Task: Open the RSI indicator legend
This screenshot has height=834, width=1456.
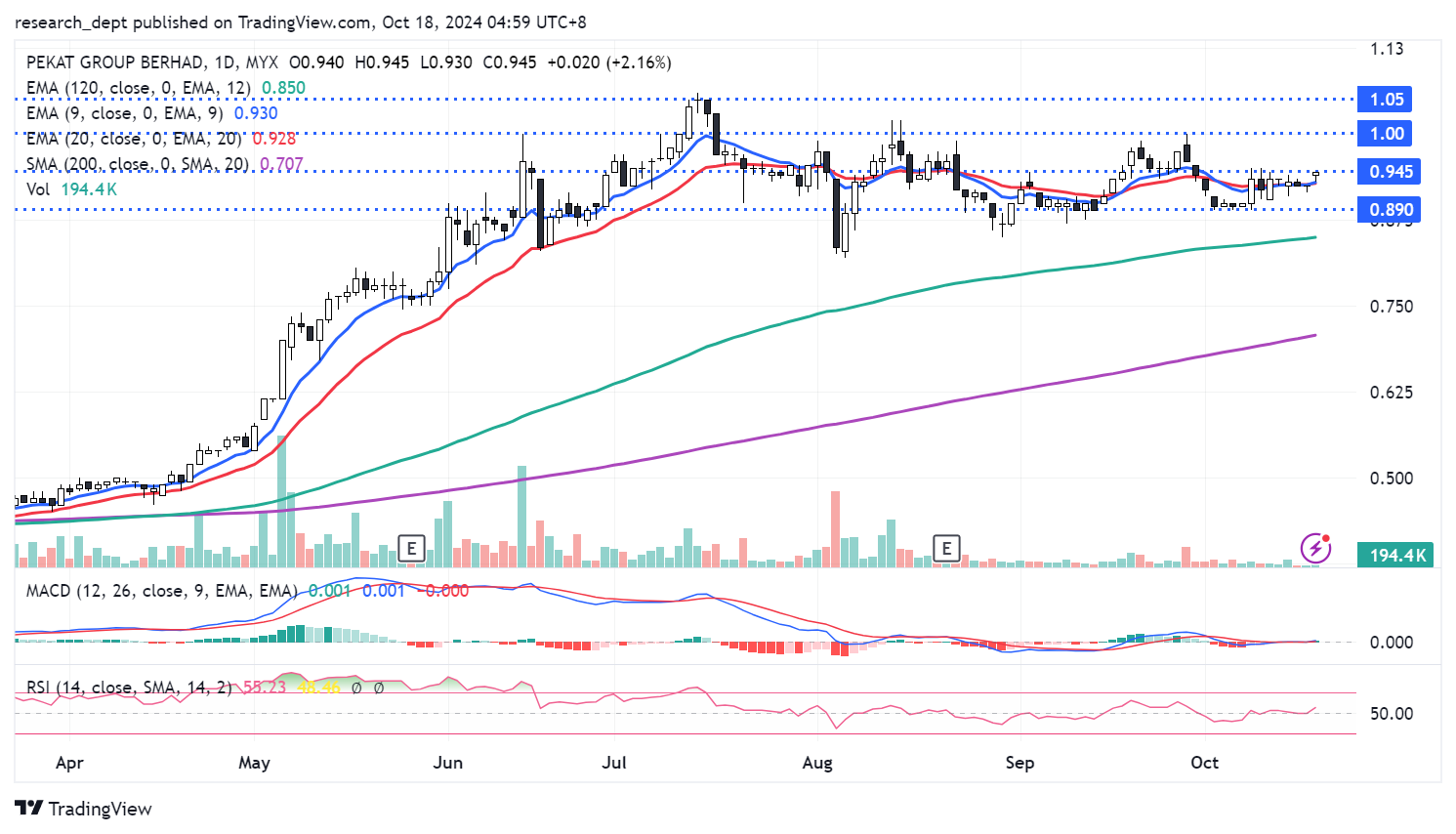Action: [x=128, y=688]
